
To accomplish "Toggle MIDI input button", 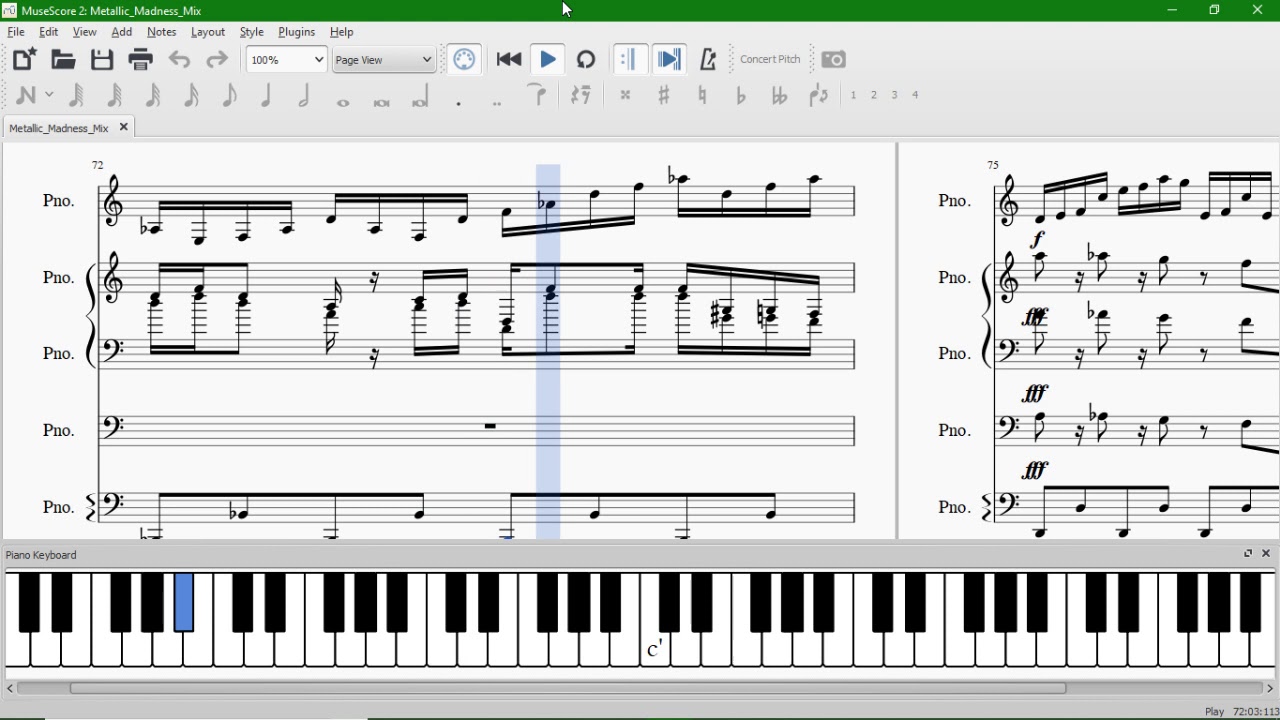I will pos(464,59).
